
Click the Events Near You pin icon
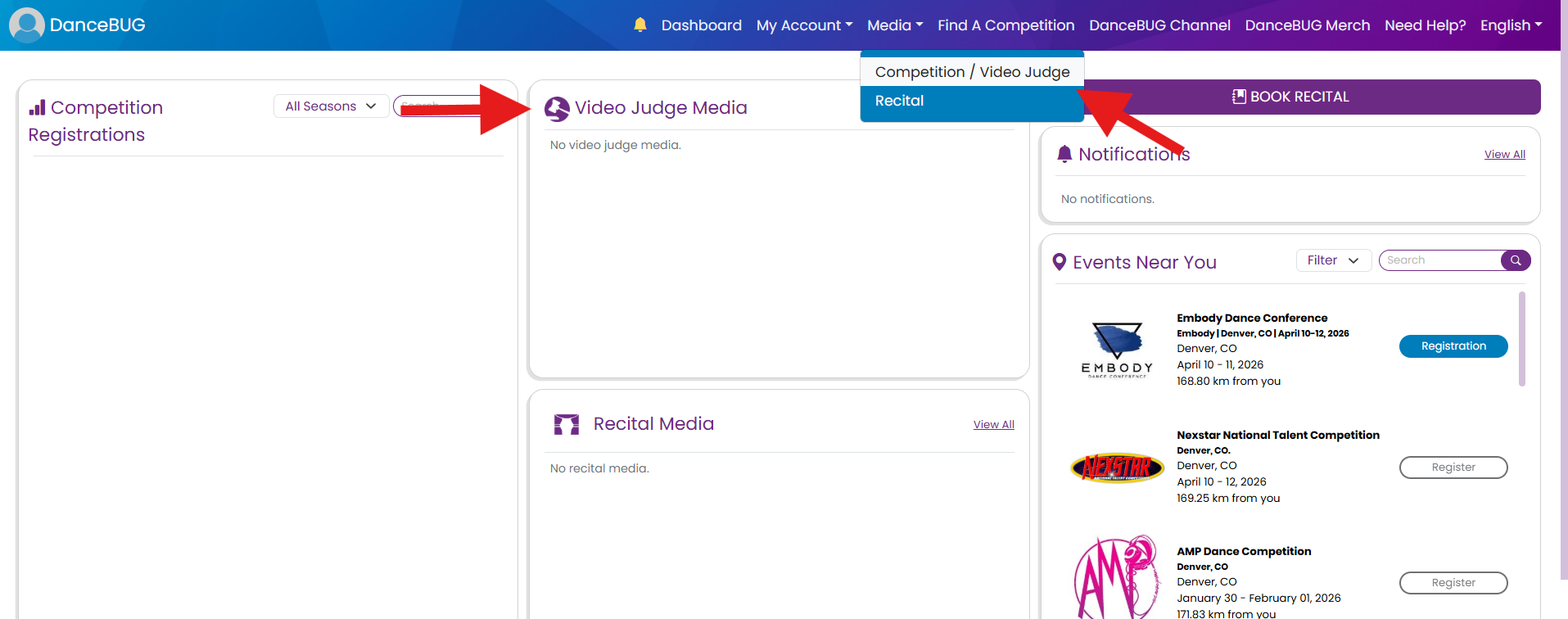(1059, 262)
